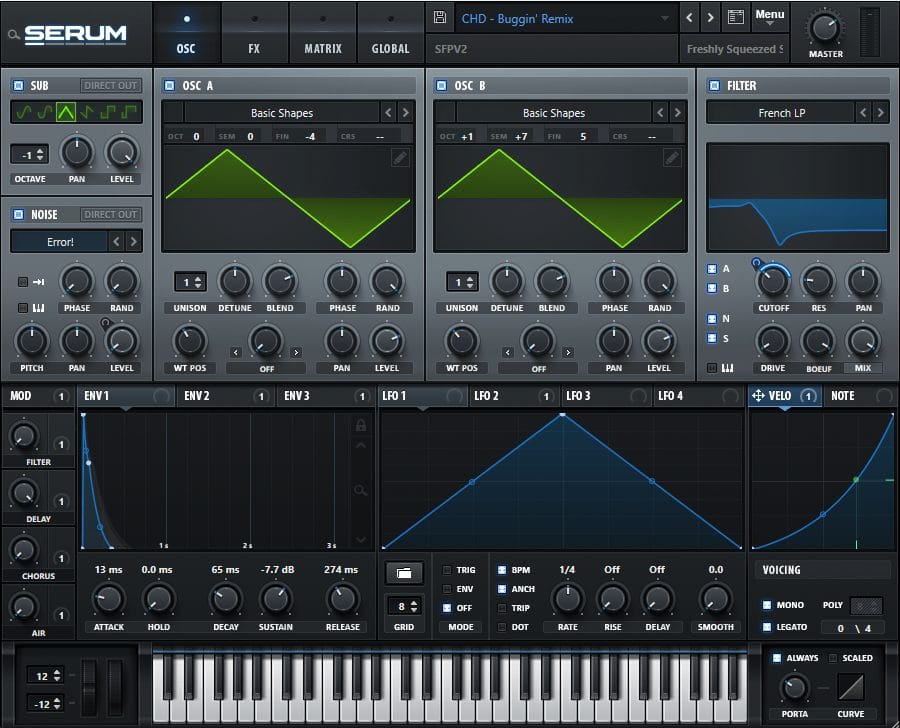Toggle OSC B enable switch
The image size is (900, 728).
441,86
